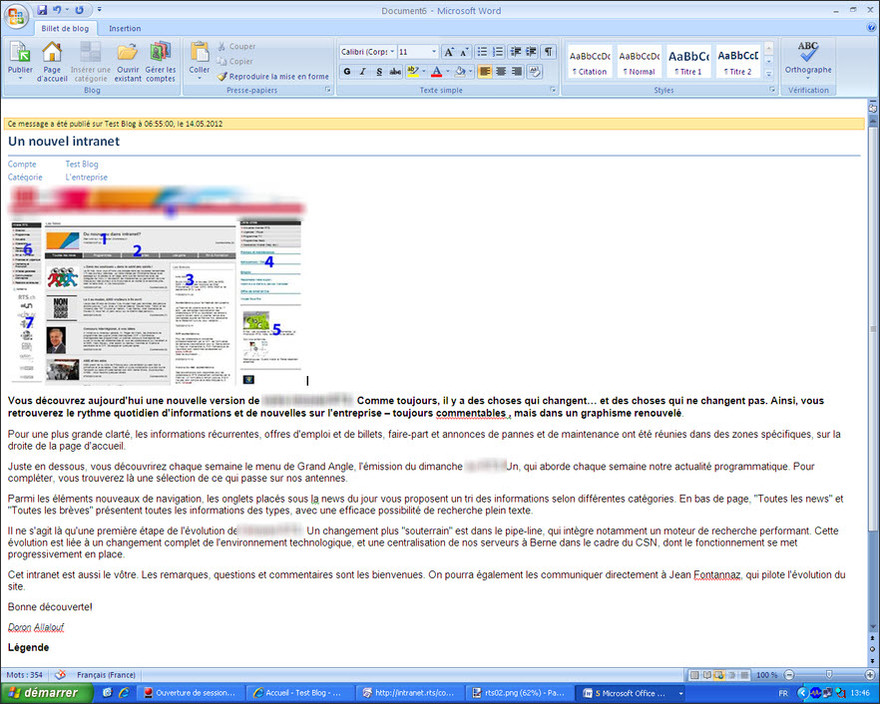Click the Un nouvel intranet title field

[x=64, y=141]
